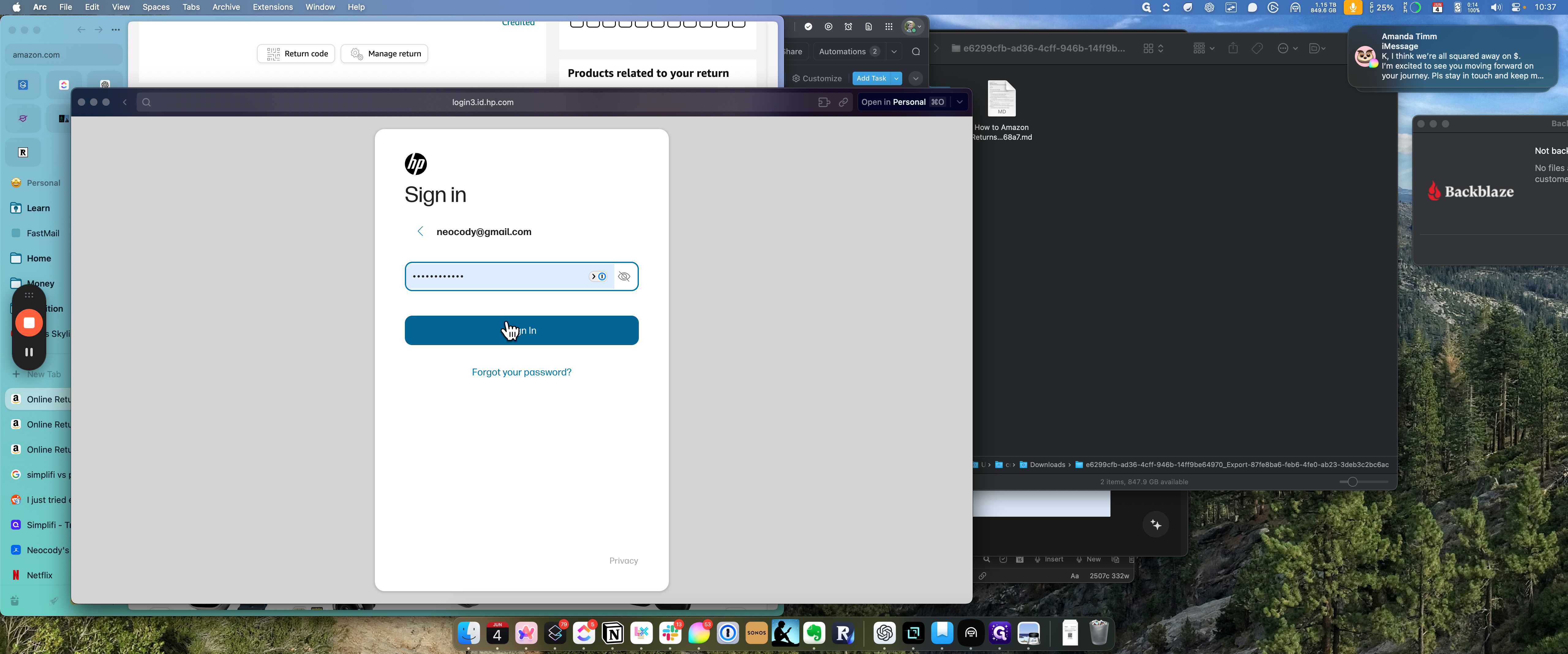This screenshot has width=1568, height=654.
Task: Click the Personal space label in sidebar
Action: [x=43, y=183]
